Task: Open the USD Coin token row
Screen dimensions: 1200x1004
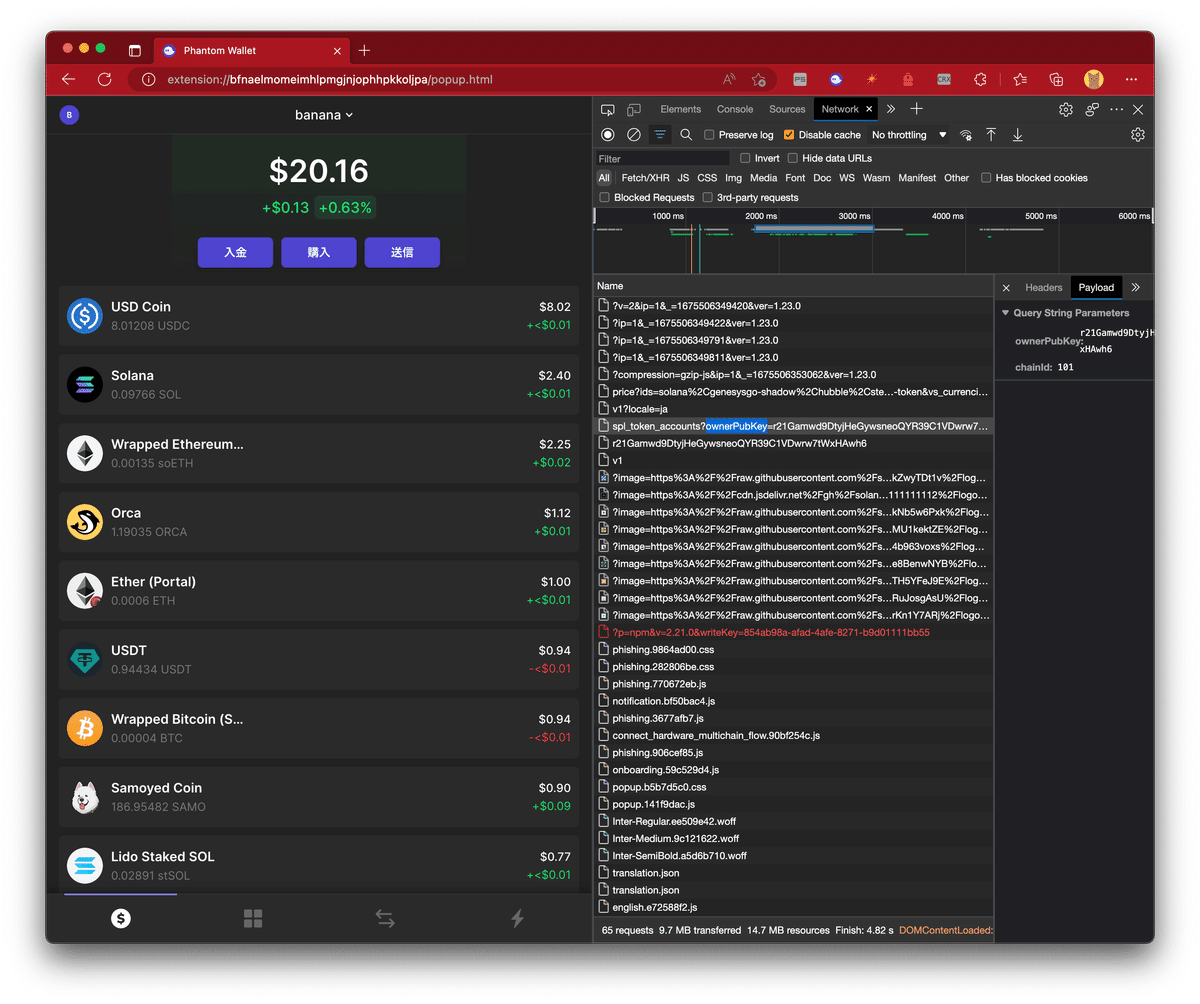Action: coord(319,316)
